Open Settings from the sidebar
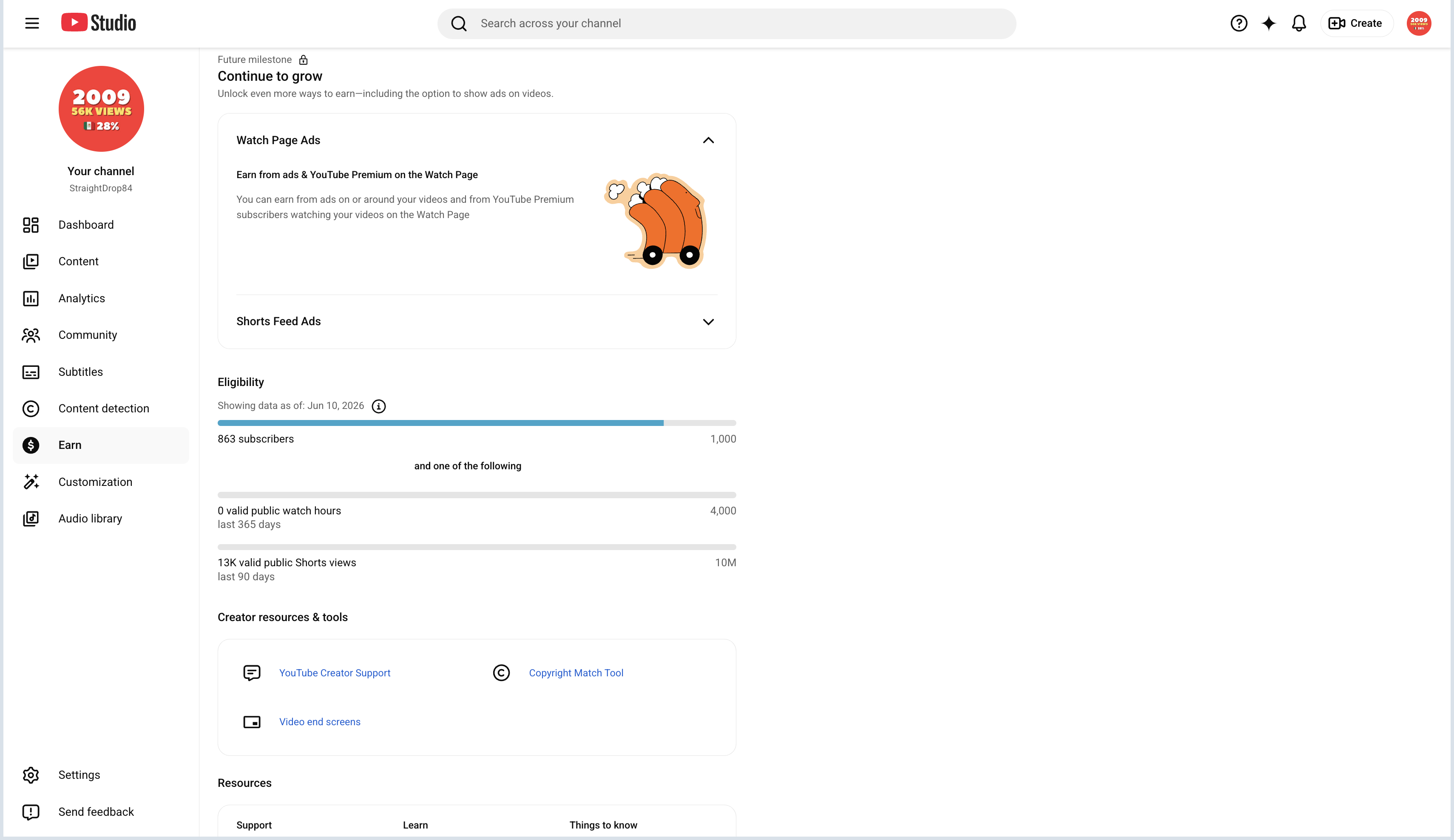 [101, 775]
